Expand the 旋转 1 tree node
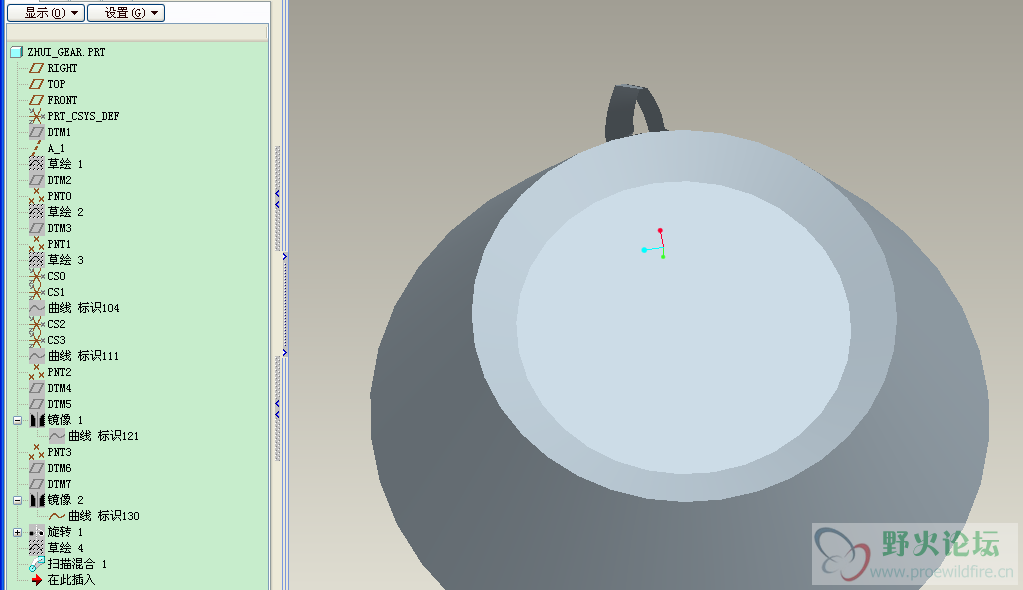 coord(18,533)
